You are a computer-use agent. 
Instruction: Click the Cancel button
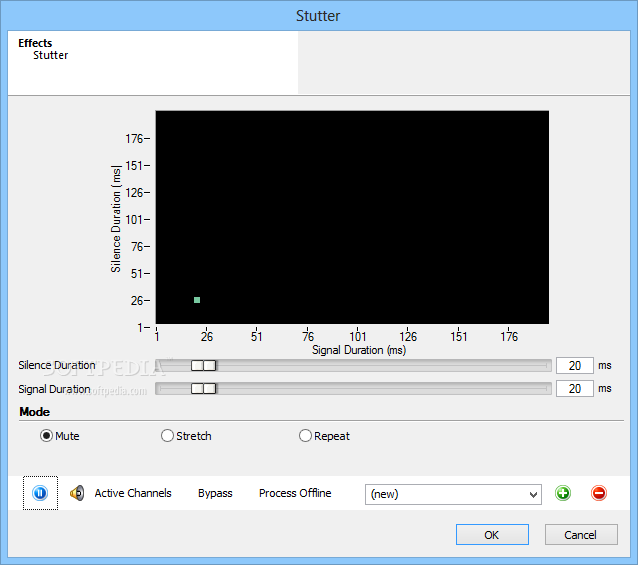click(581, 534)
